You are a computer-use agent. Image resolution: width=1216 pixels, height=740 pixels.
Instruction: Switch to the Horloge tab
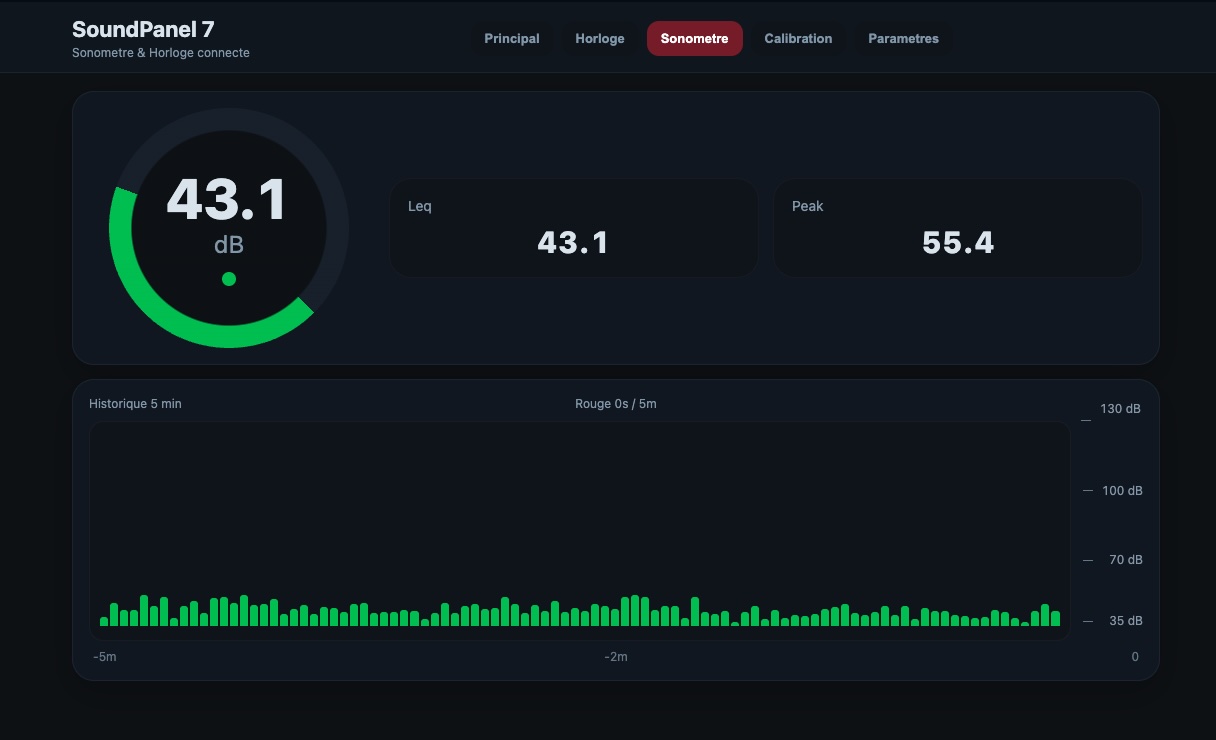[600, 39]
